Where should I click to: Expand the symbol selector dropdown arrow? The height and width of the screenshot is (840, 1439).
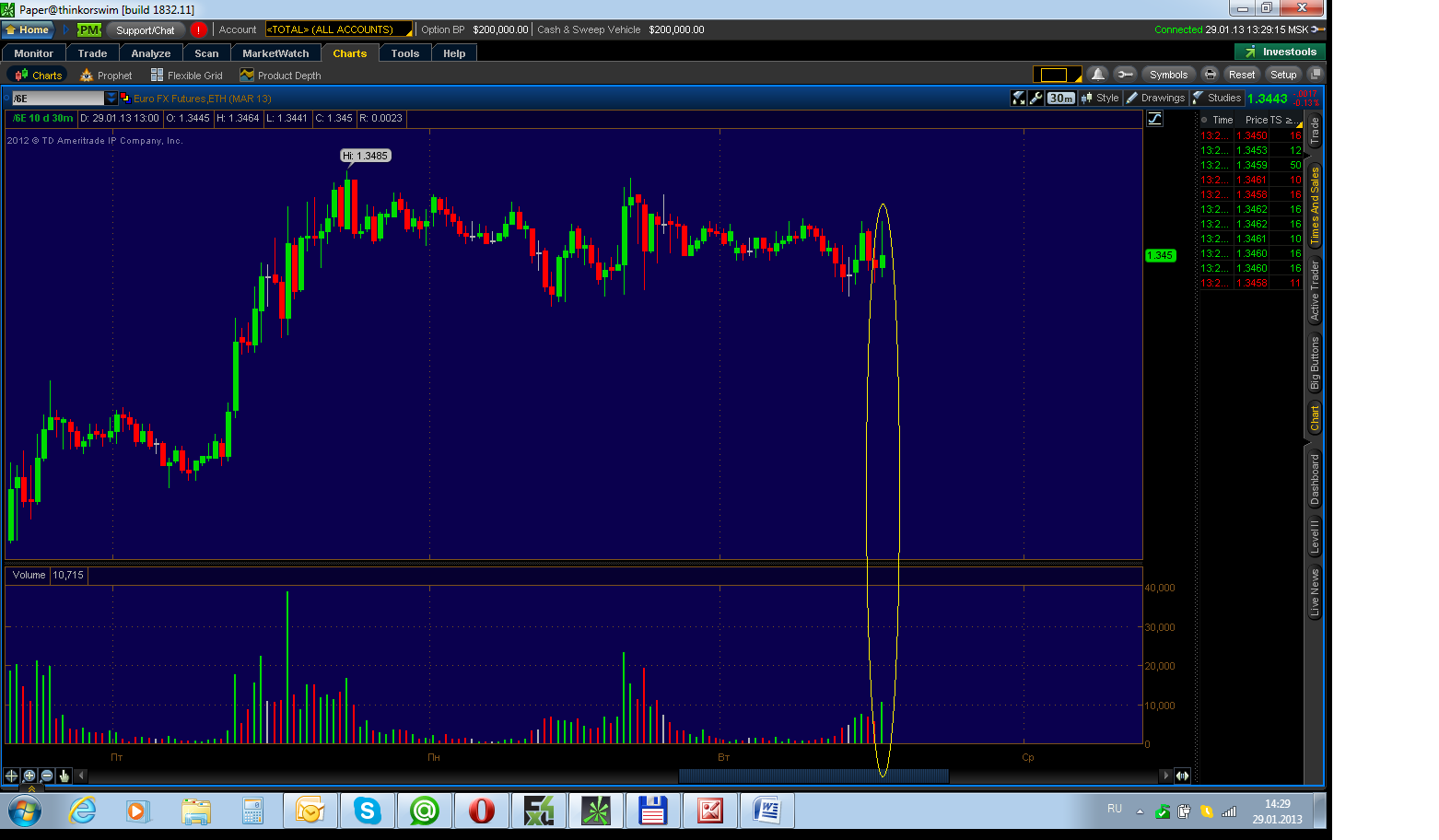coord(111,98)
